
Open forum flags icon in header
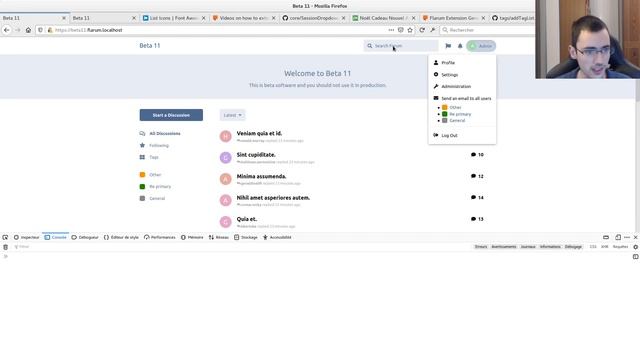click(448, 46)
